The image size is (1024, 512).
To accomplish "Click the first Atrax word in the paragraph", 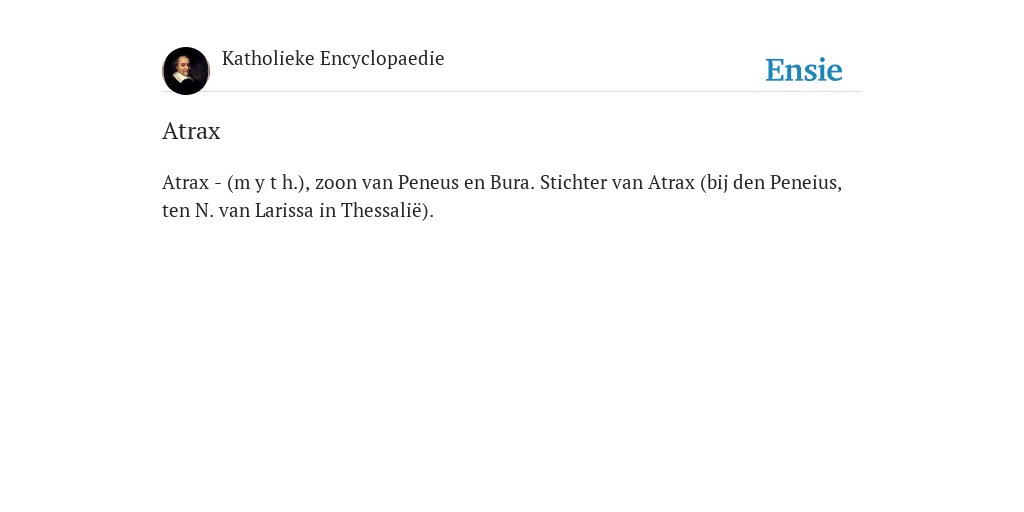I will click(185, 183).
